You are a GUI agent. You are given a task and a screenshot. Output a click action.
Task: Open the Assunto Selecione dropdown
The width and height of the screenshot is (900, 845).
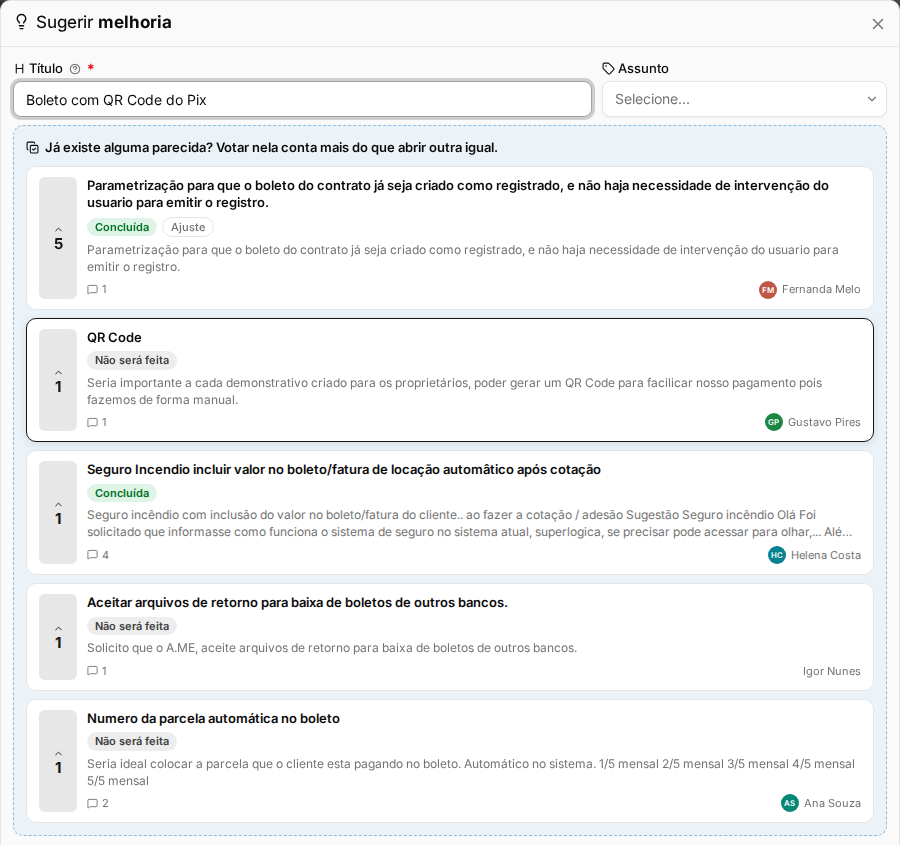click(x=744, y=99)
